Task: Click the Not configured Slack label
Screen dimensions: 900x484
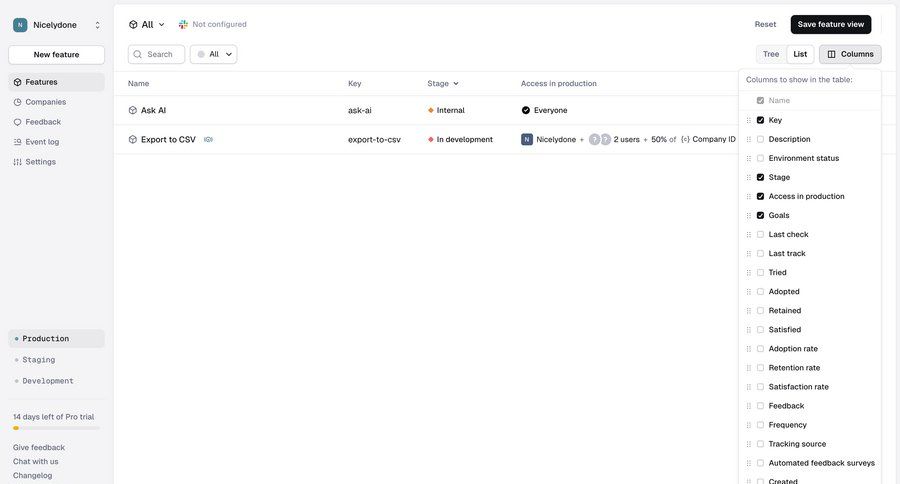Action: pos(219,24)
